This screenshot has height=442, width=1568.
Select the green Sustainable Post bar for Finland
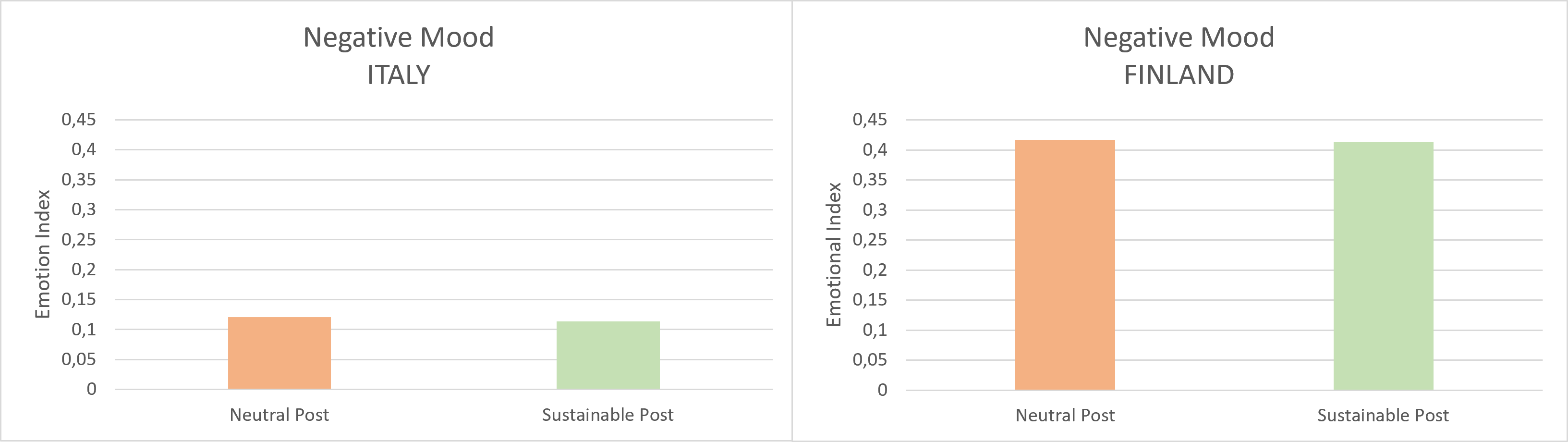[1383, 266]
